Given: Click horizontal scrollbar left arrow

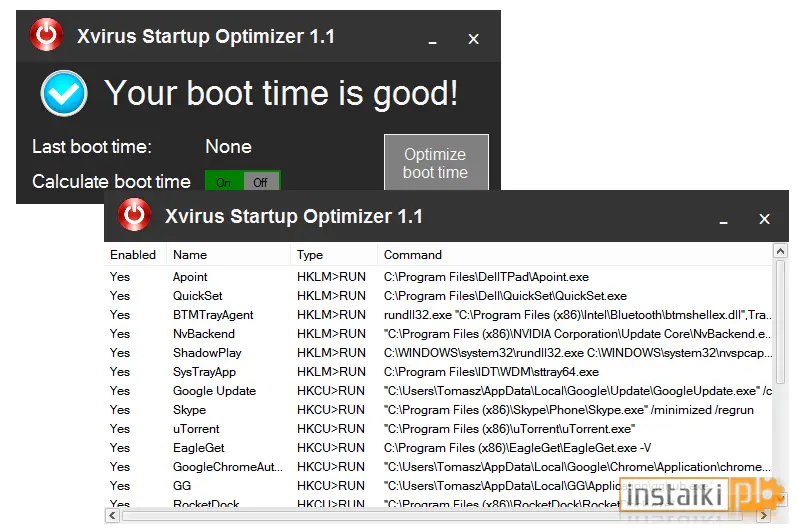Looking at the screenshot, I should [x=112, y=516].
